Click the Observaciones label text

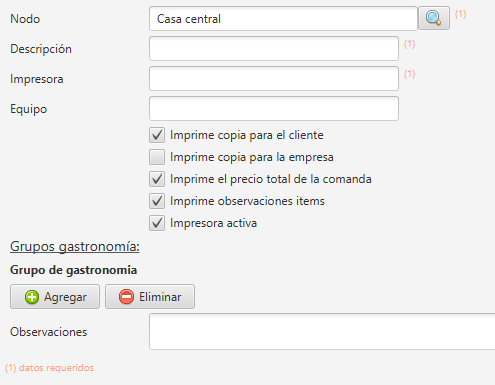(48, 332)
